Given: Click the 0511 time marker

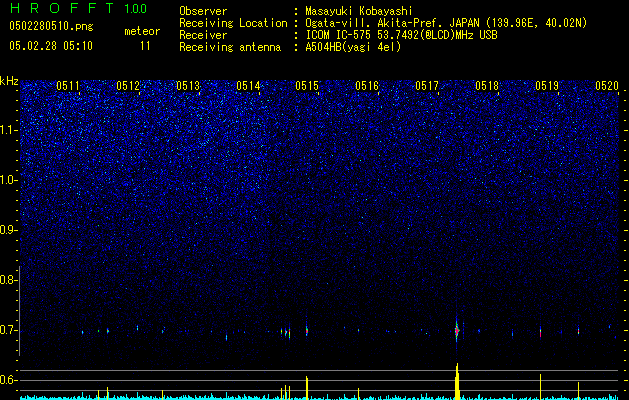Looking at the screenshot, I should coord(67,86).
